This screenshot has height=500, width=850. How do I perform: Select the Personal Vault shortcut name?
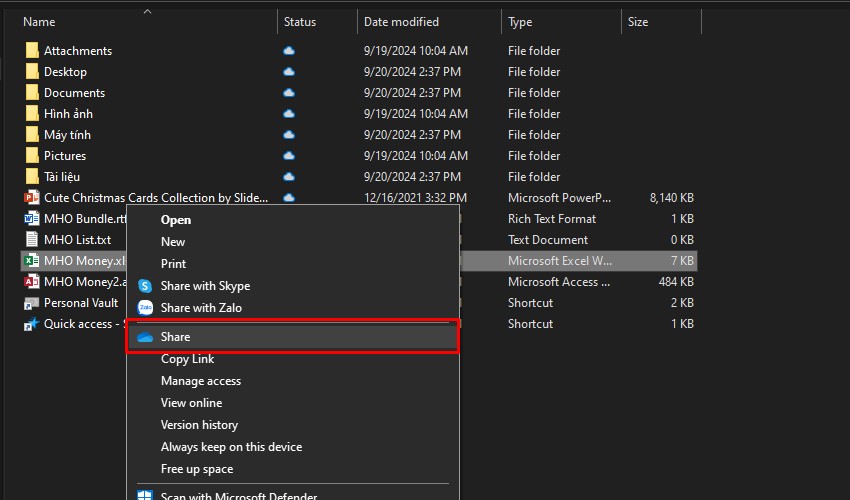pyautogui.click(x=81, y=303)
